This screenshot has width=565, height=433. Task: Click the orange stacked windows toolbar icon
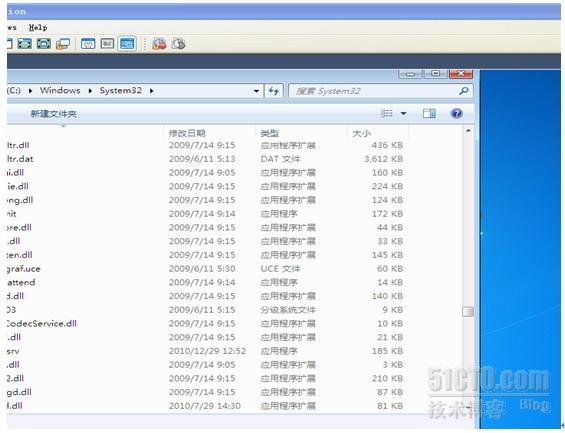point(63,44)
